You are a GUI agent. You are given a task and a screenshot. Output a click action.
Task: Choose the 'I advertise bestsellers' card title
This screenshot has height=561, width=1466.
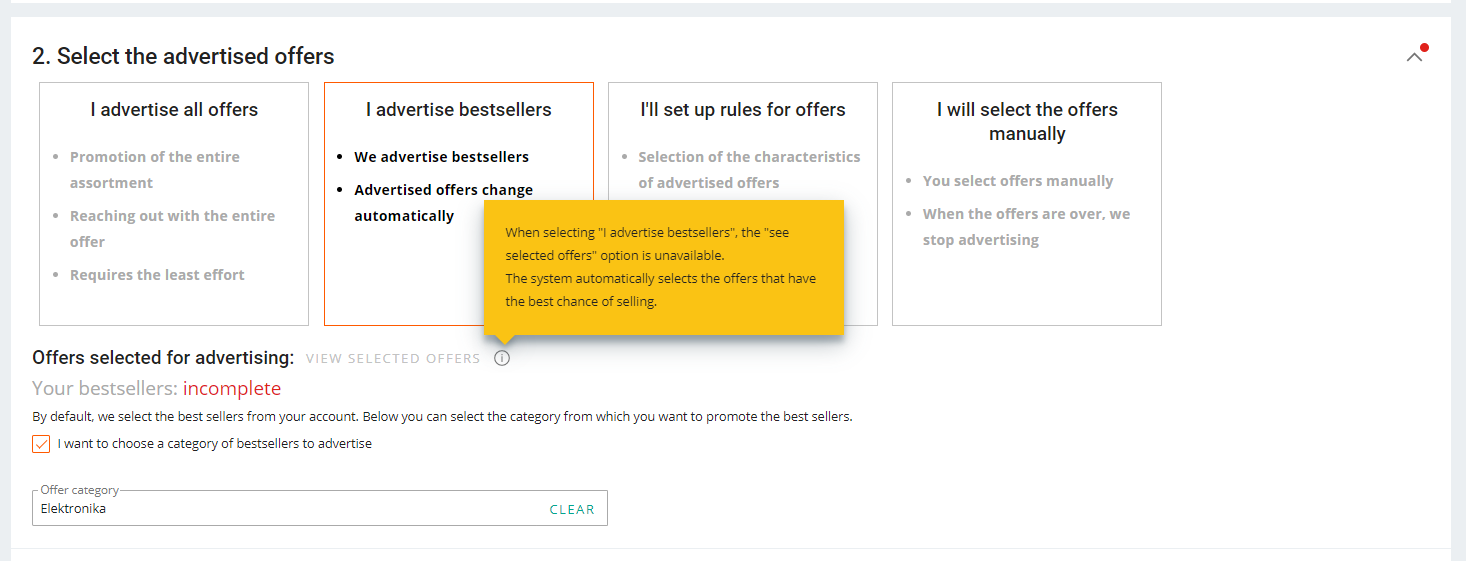point(459,110)
